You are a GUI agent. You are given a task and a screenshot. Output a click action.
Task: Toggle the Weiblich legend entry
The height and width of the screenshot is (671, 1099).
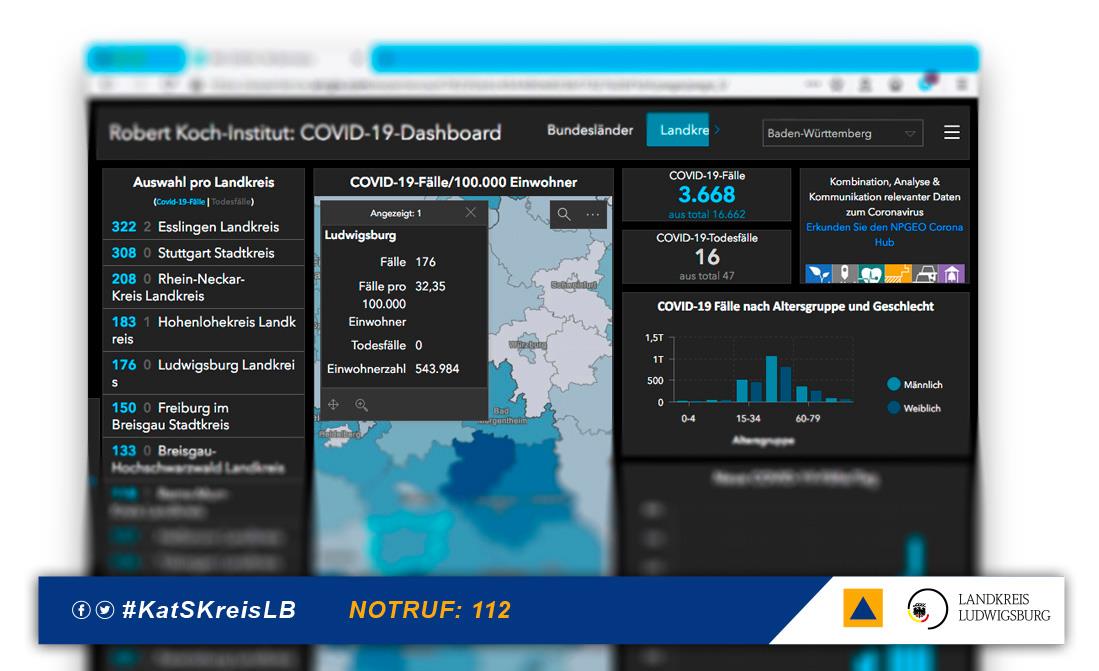(x=914, y=408)
